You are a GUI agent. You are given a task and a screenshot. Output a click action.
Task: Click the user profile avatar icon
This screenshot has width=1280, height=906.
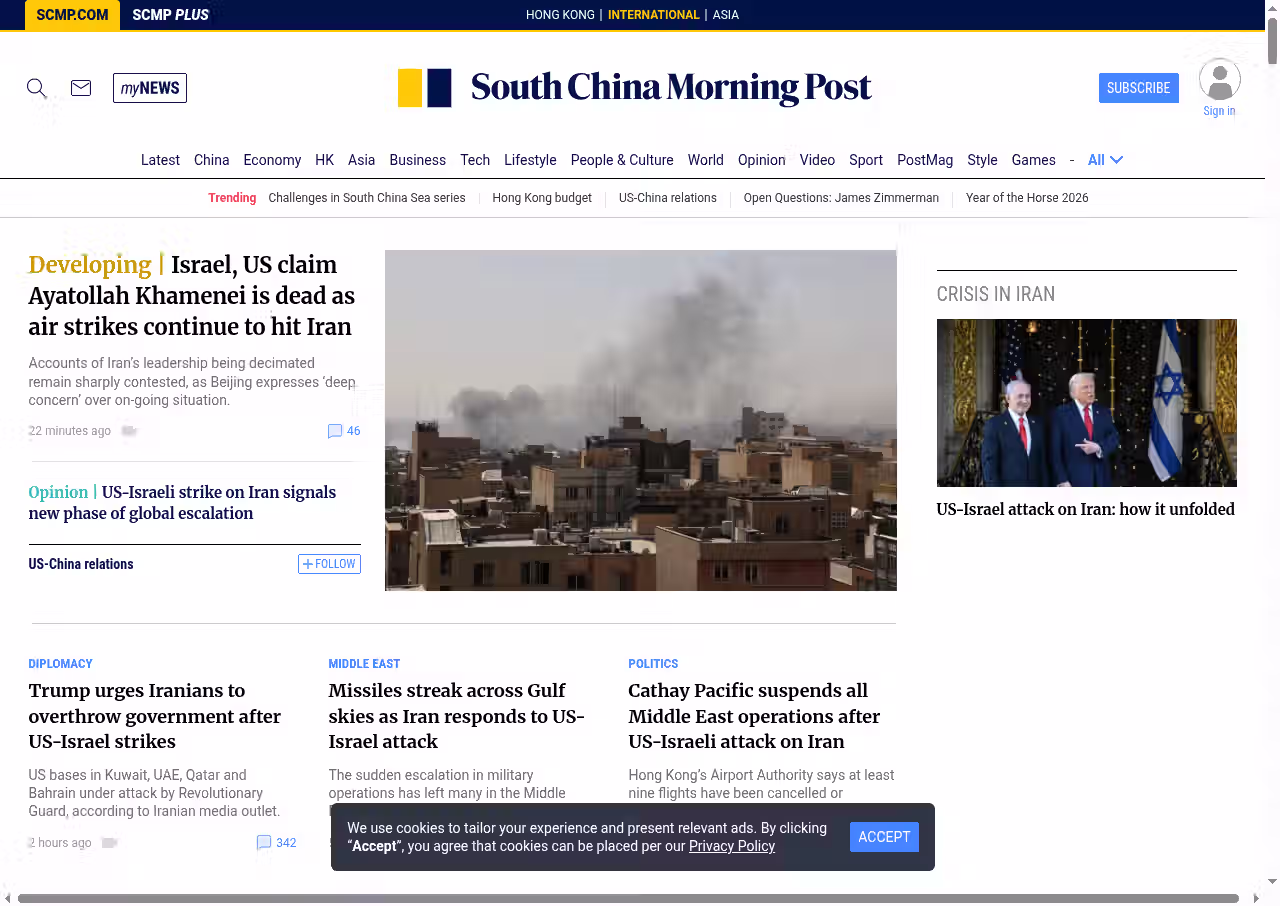(x=1219, y=80)
